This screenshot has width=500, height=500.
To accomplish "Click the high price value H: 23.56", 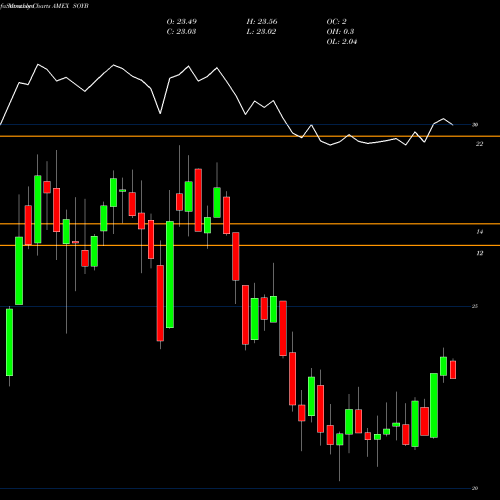I will (262, 22).
